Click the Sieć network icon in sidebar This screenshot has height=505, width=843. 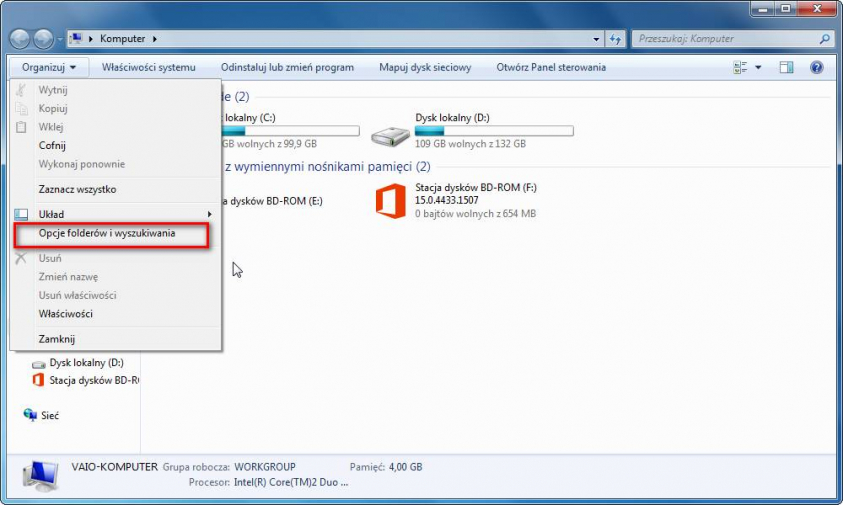coord(29,415)
